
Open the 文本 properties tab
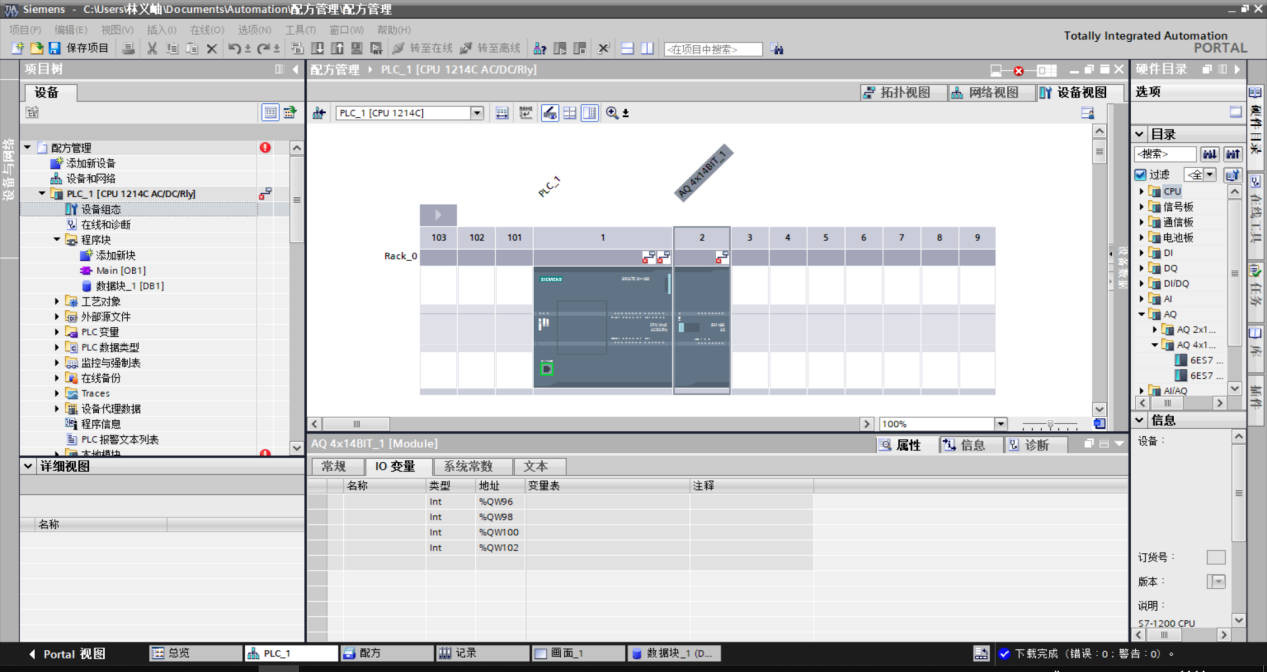coord(539,466)
